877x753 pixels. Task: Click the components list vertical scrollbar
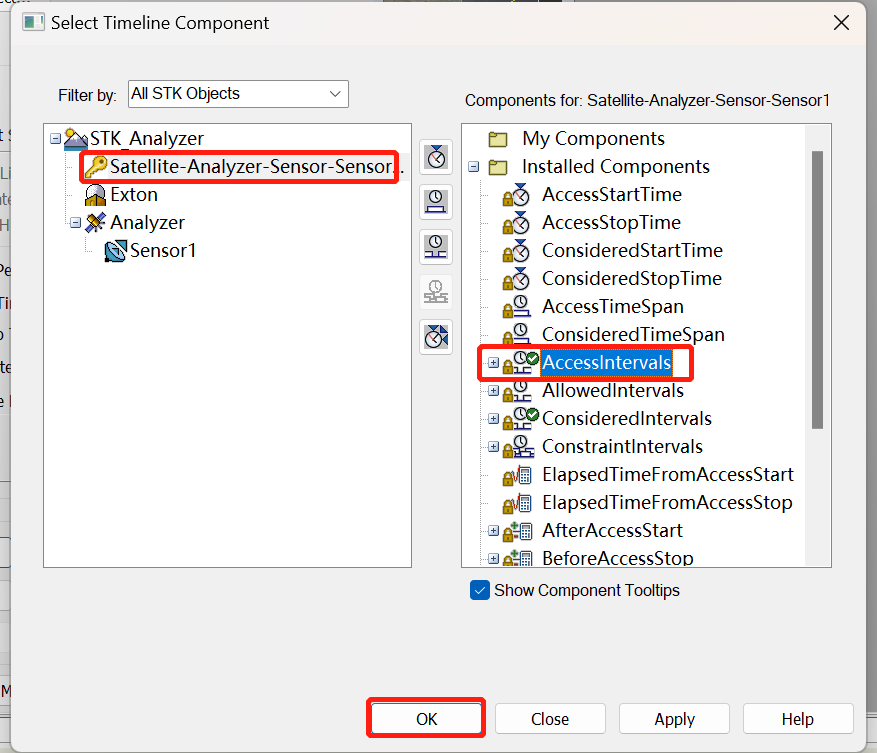click(x=817, y=290)
